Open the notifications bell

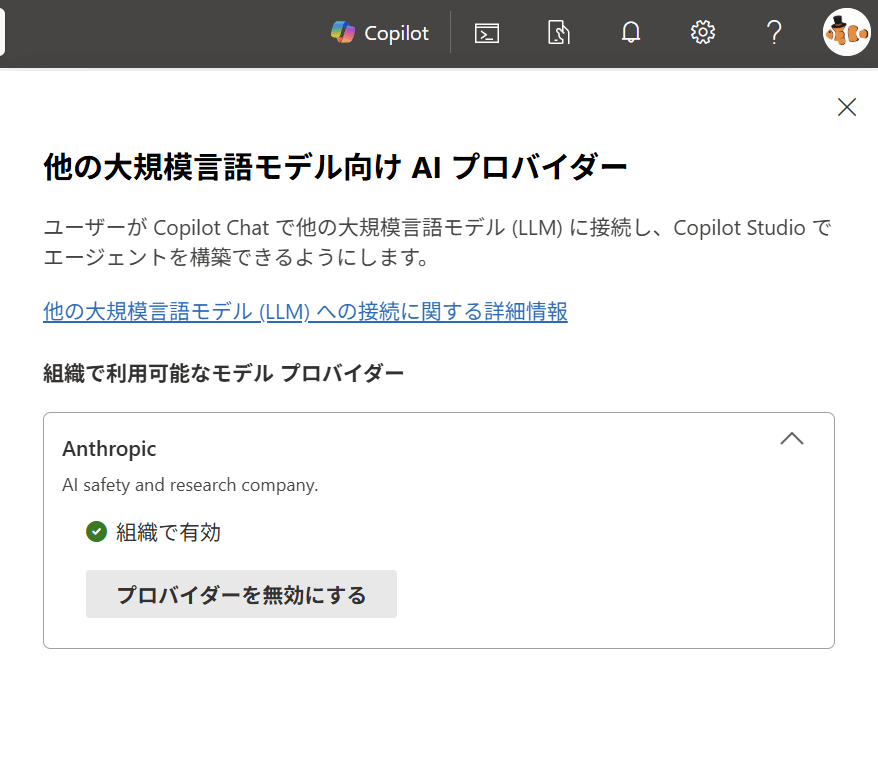pos(631,33)
